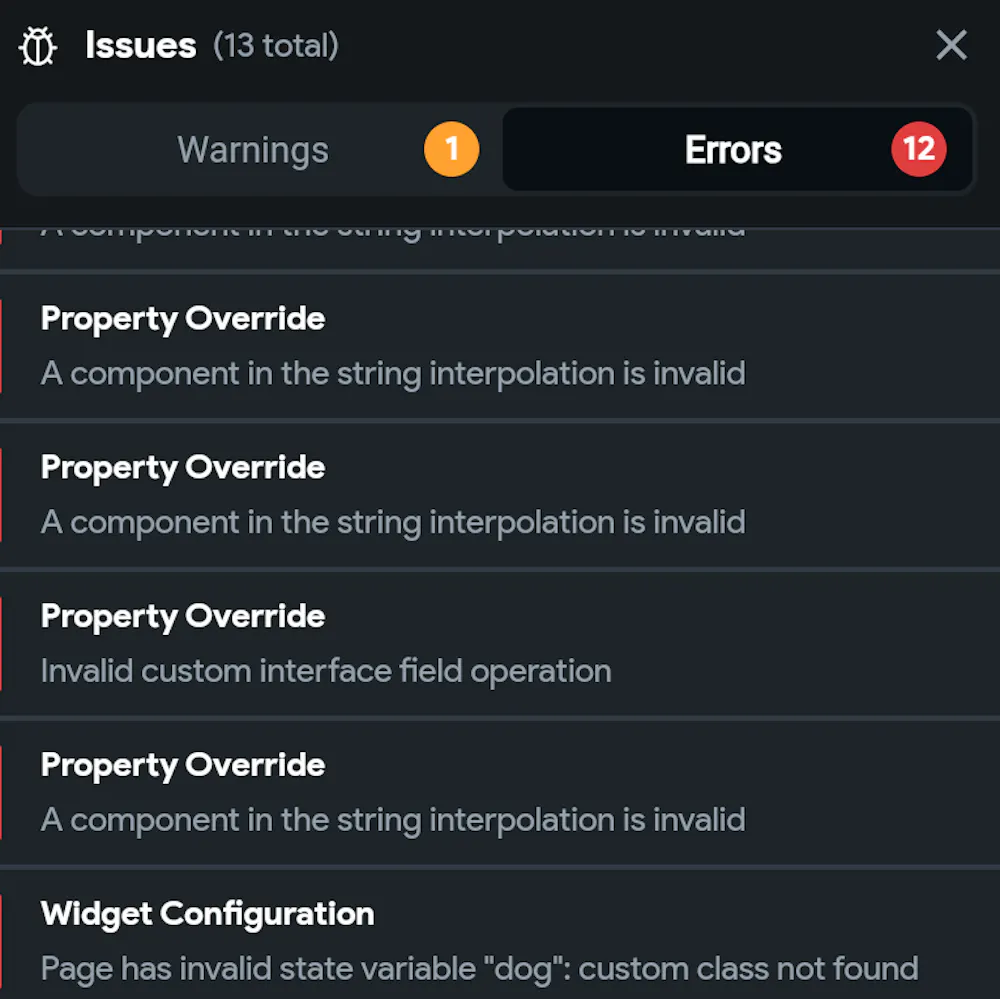Close the Issues panel
The height and width of the screenshot is (999, 1000).
point(950,45)
